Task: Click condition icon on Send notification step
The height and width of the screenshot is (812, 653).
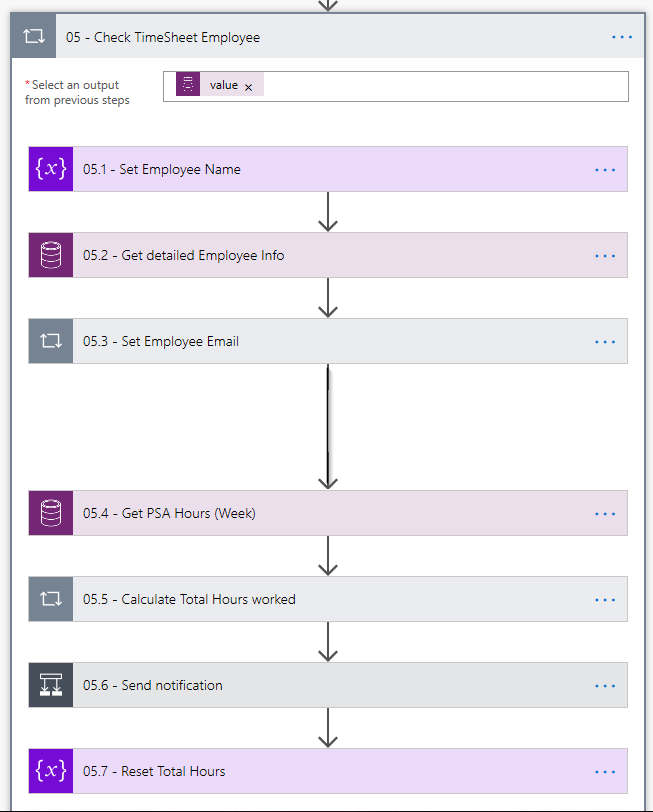Action: point(51,685)
